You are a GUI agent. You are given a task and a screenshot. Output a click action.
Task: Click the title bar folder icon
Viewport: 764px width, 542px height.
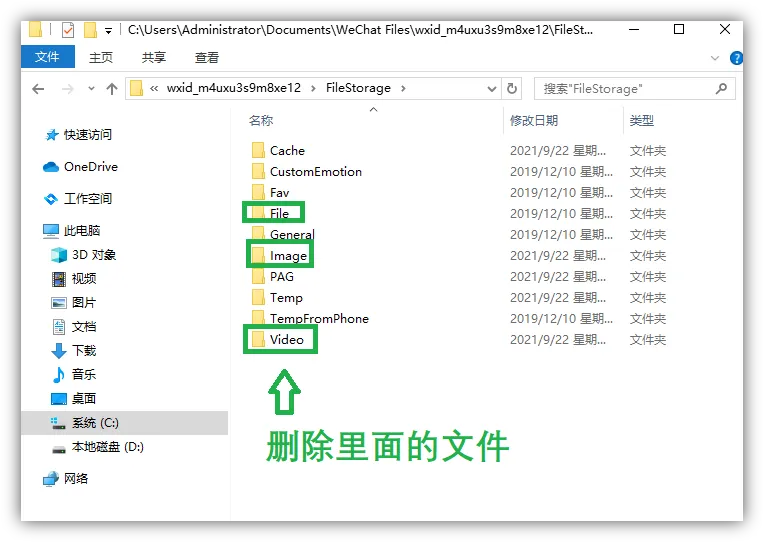pyautogui.click(x=35, y=29)
